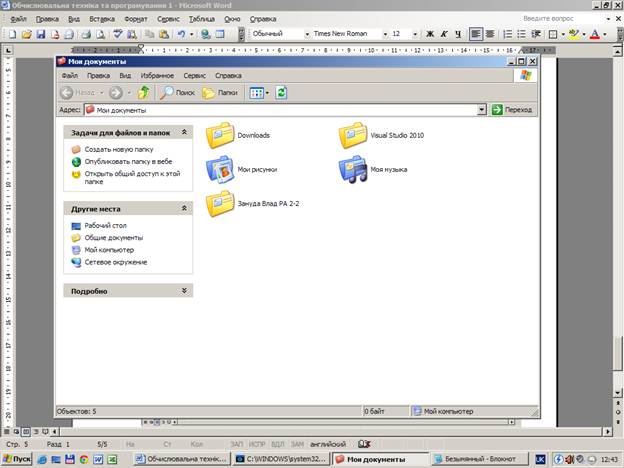Open the Избранное menu in Мои документы window
624x468 pixels.
coord(157,76)
